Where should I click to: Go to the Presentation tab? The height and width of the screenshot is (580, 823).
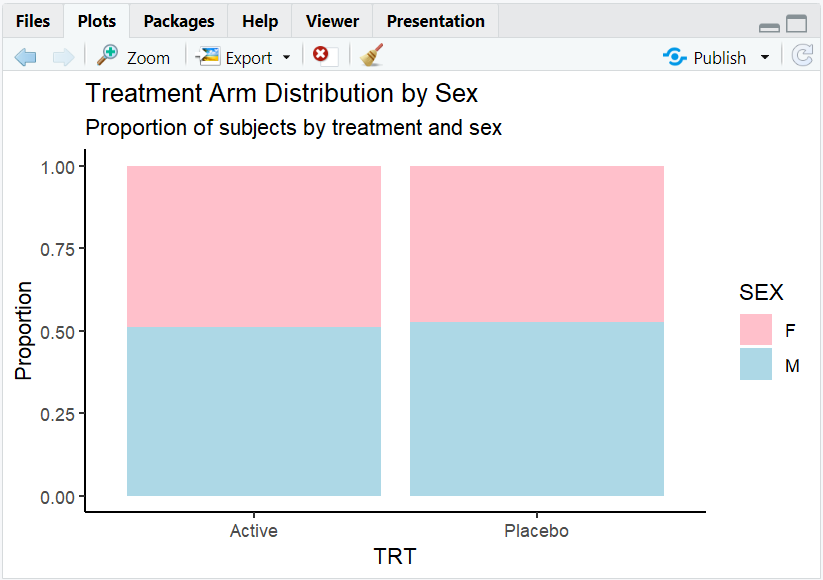tap(435, 20)
